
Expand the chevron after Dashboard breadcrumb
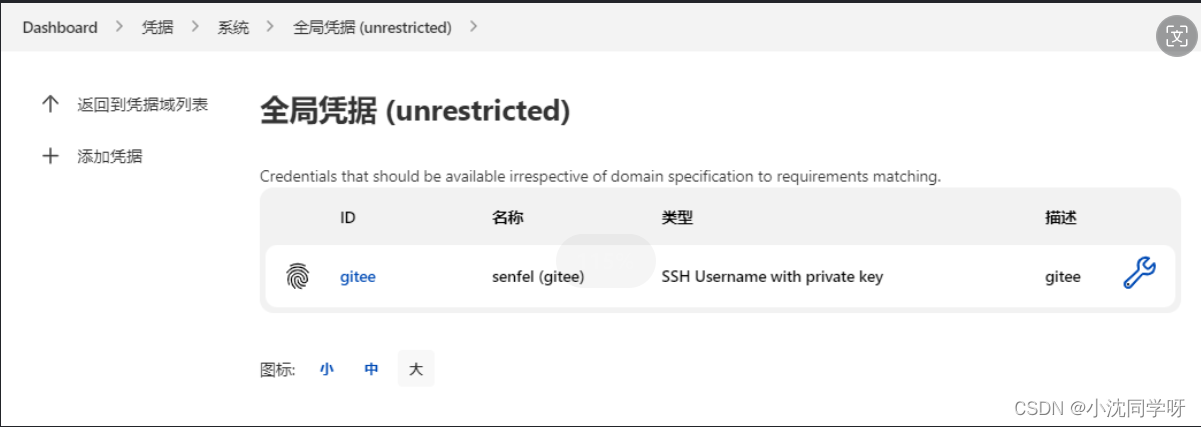click(x=120, y=28)
